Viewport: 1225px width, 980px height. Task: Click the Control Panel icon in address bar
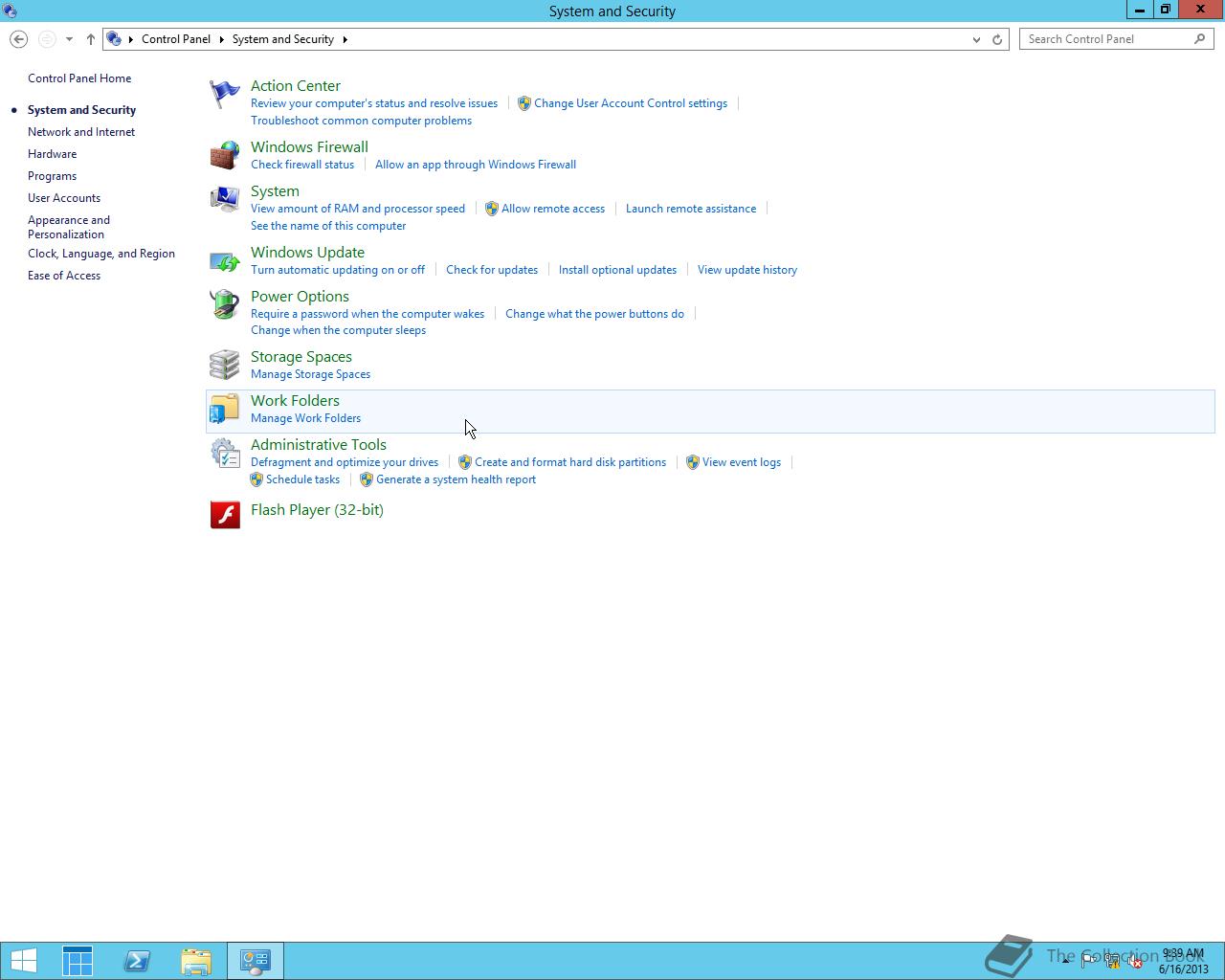(x=114, y=39)
